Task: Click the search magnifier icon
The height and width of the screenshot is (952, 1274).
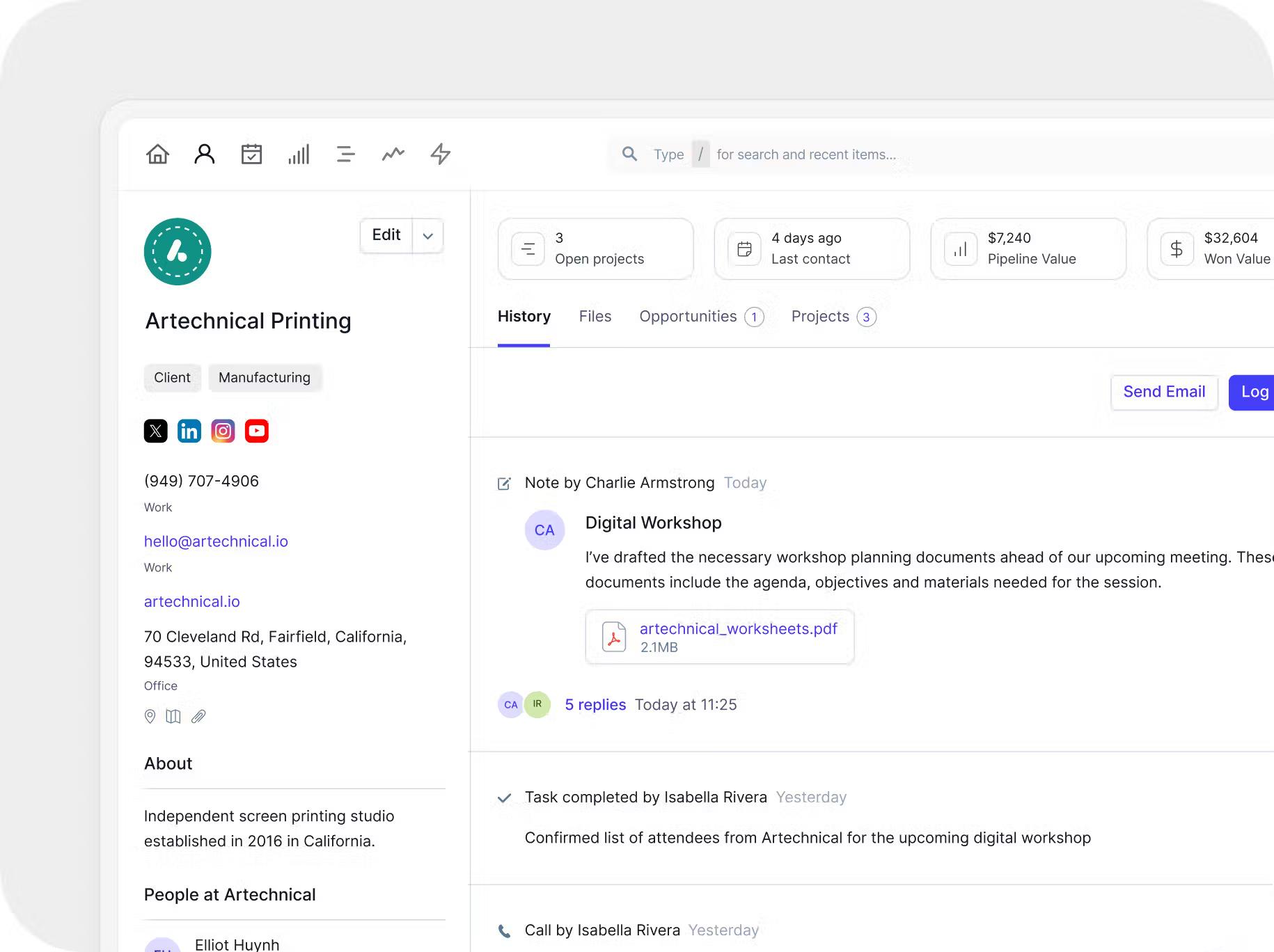Action: point(629,154)
